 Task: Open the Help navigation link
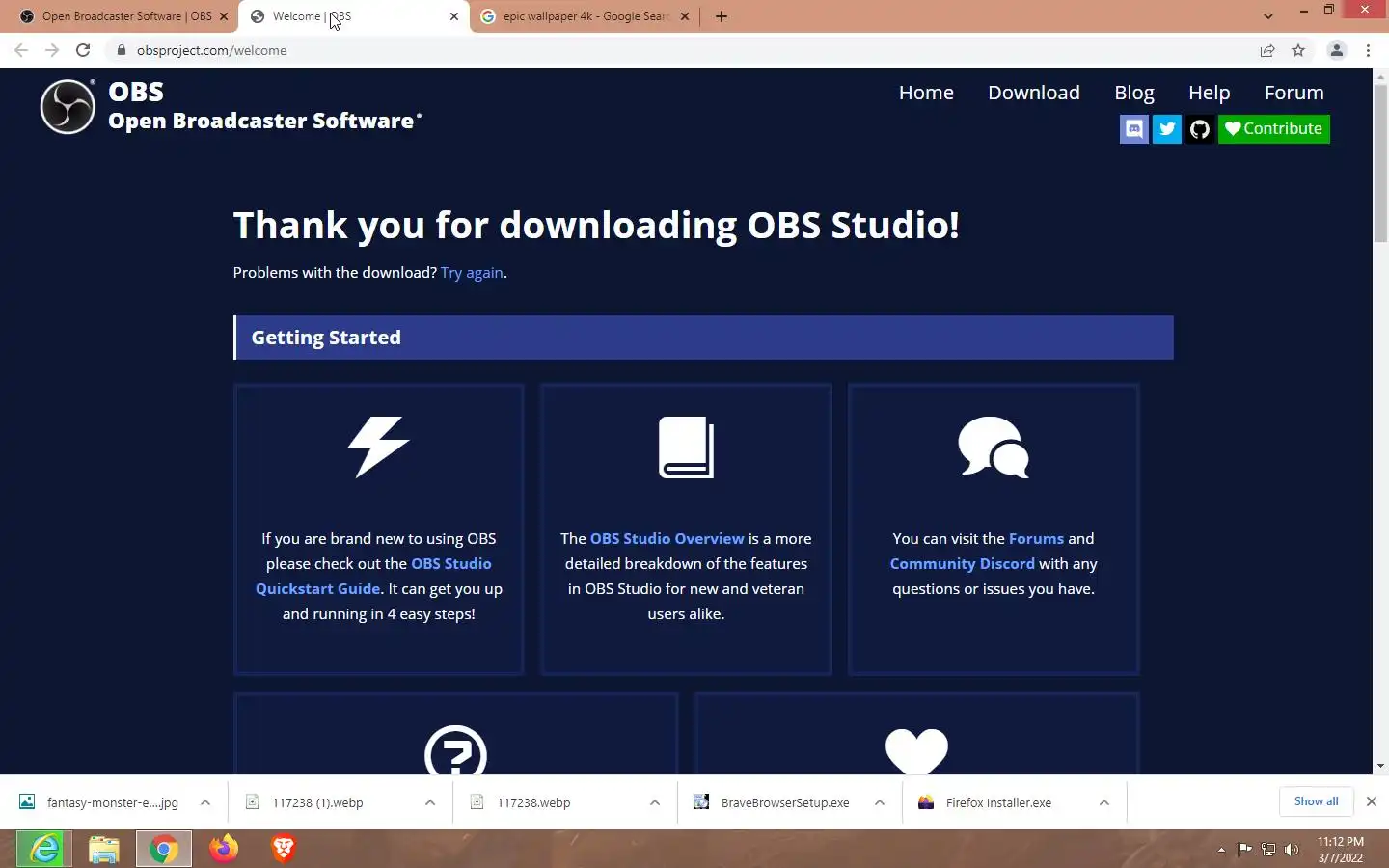[x=1209, y=93]
